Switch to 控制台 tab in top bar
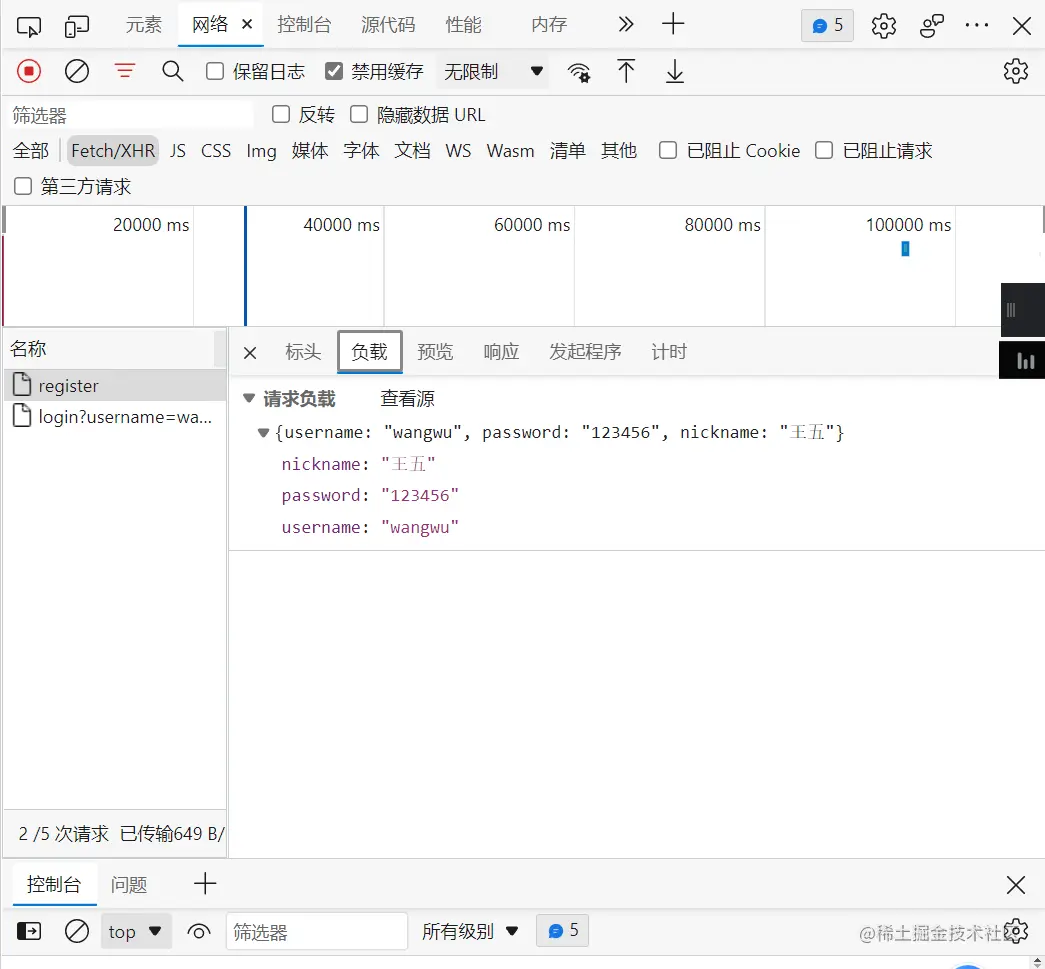The height and width of the screenshot is (969, 1045). click(304, 25)
